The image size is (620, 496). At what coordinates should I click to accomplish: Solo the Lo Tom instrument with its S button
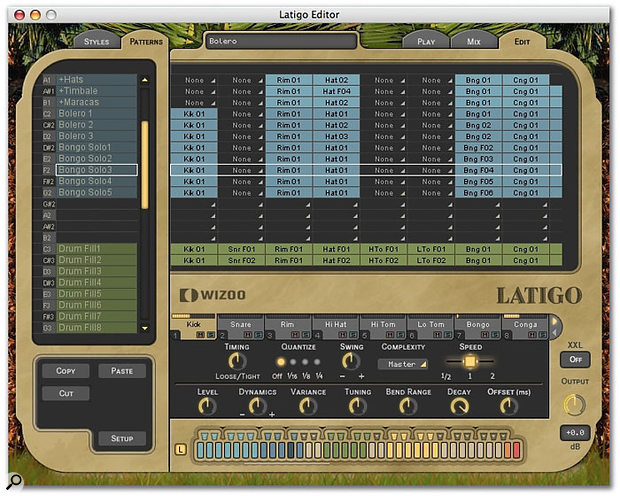[x=447, y=335]
